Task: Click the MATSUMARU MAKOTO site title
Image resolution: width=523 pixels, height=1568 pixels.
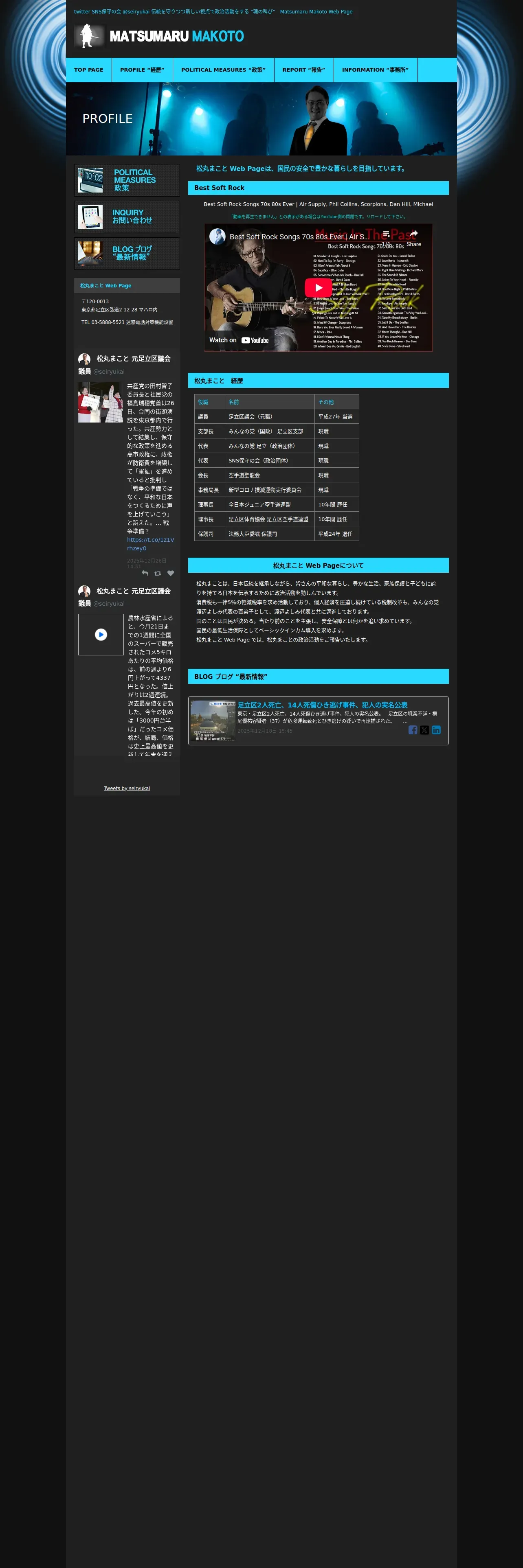Action: tap(176, 37)
